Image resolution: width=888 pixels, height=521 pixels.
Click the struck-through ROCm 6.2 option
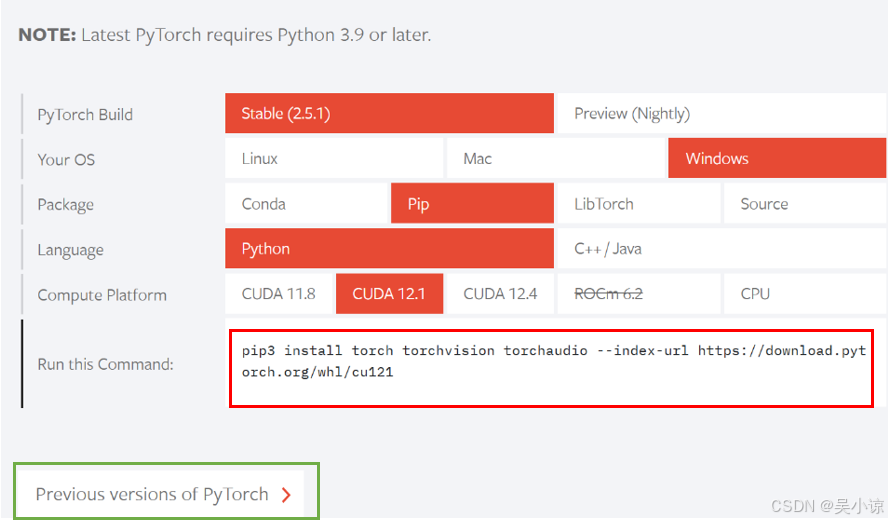(x=638, y=293)
